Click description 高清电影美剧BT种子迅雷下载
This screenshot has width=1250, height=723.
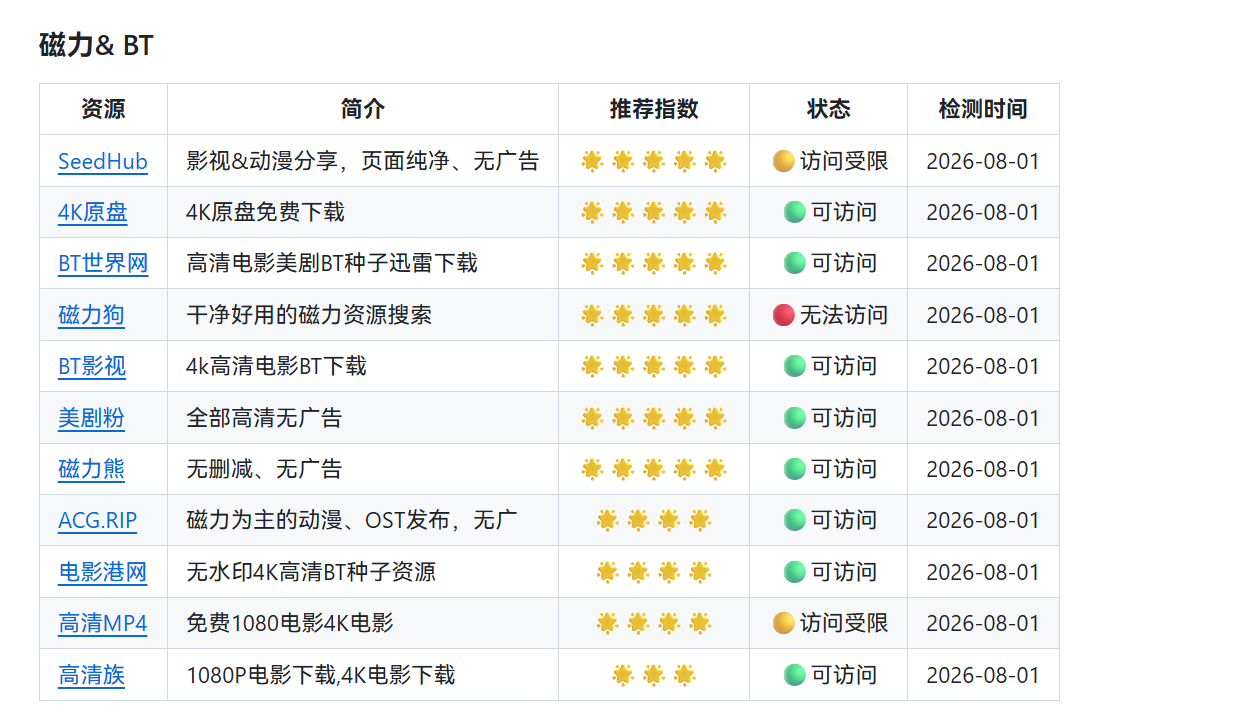click(x=332, y=263)
